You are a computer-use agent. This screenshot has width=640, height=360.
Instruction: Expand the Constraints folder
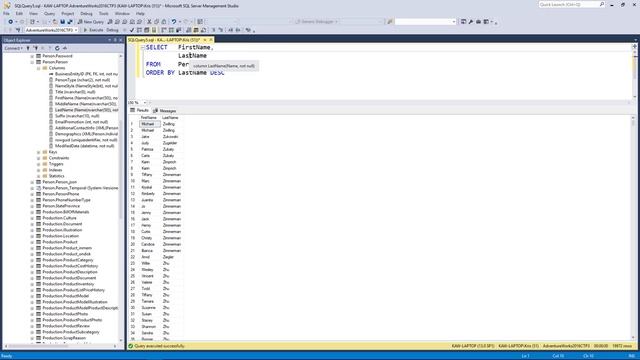point(39,158)
